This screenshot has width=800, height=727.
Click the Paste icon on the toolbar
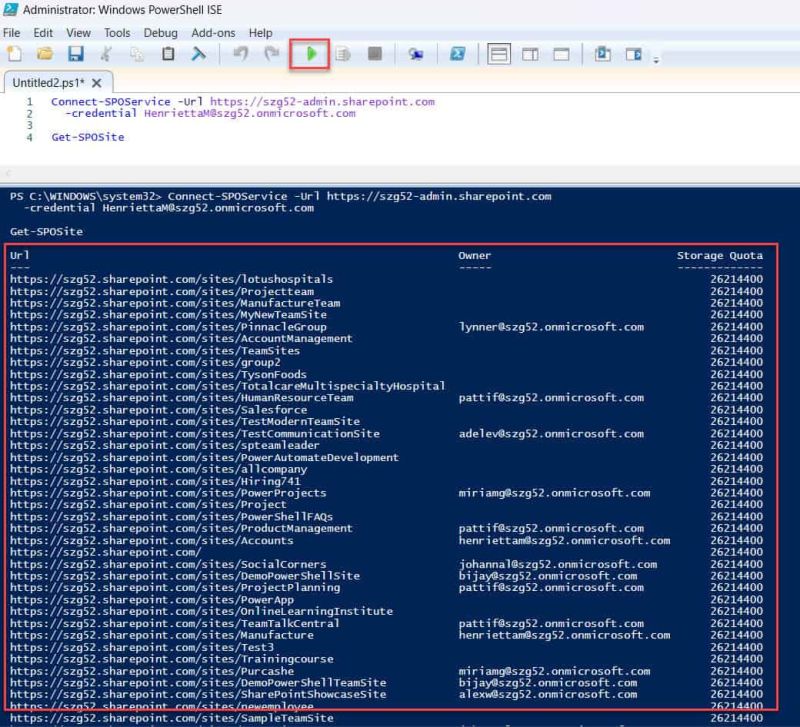click(x=168, y=55)
